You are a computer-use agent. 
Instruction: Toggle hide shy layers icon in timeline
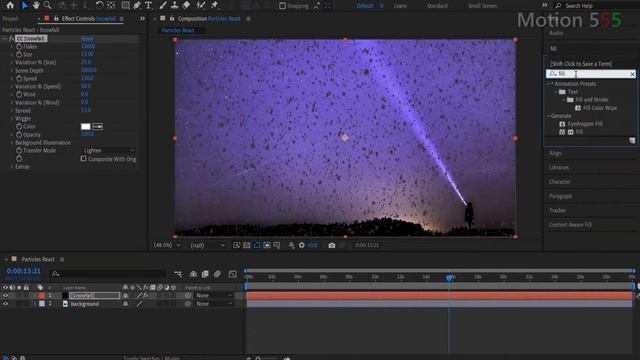[x=193, y=274]
